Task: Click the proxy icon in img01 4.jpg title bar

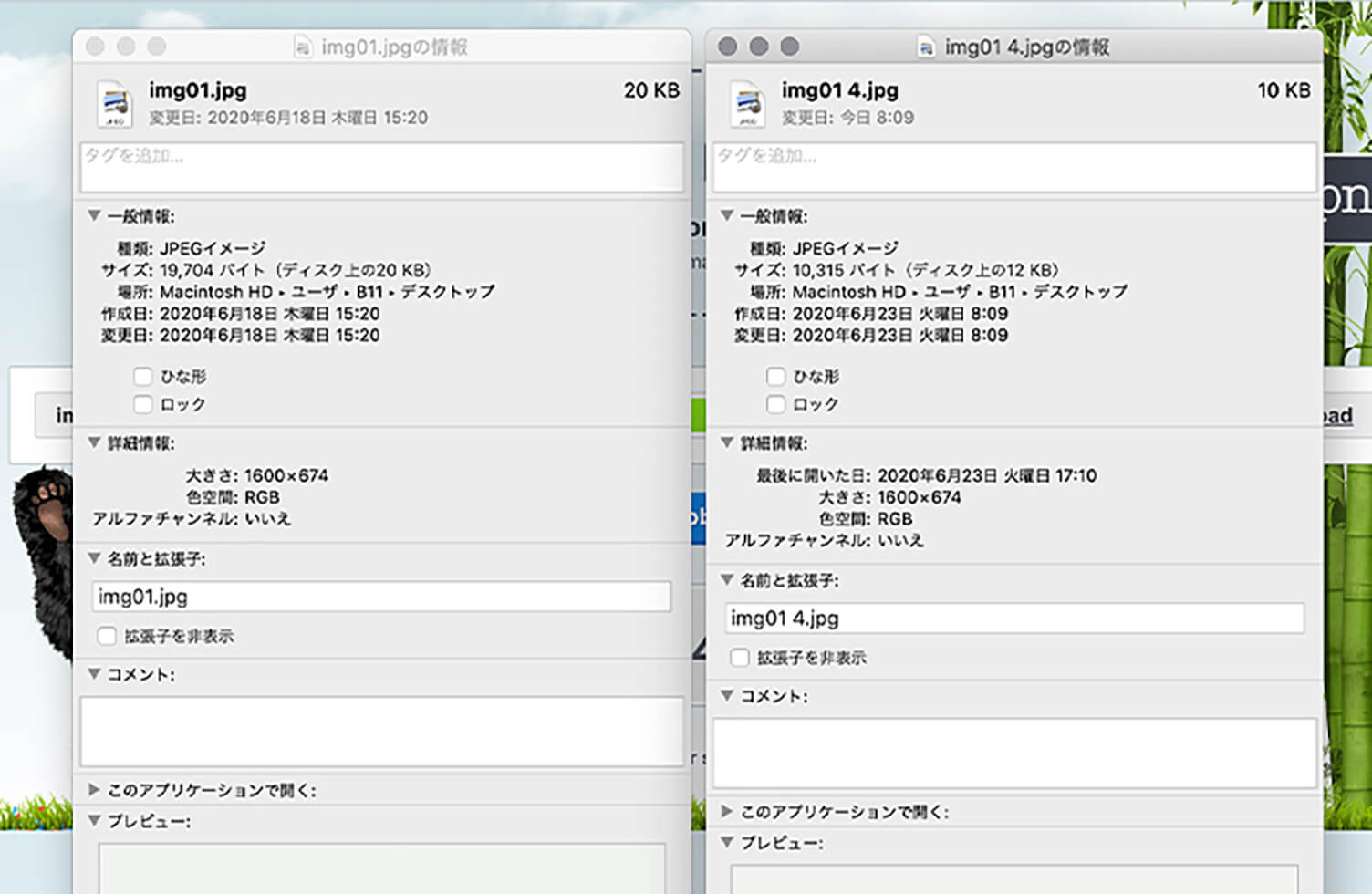Action: [924, 47]
